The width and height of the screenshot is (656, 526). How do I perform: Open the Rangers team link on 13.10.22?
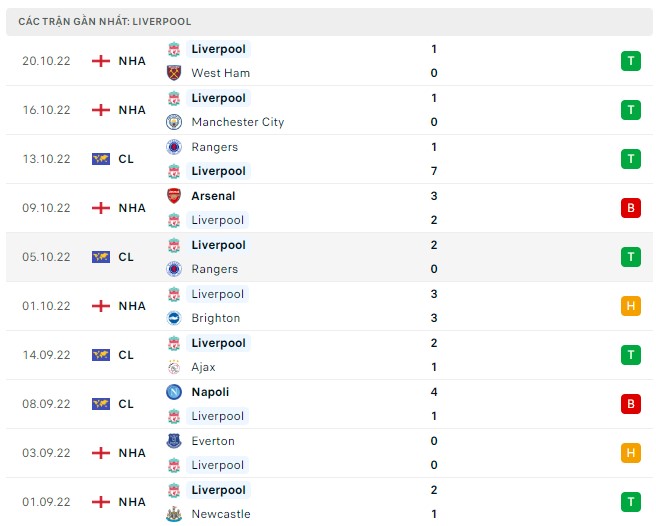215,147
